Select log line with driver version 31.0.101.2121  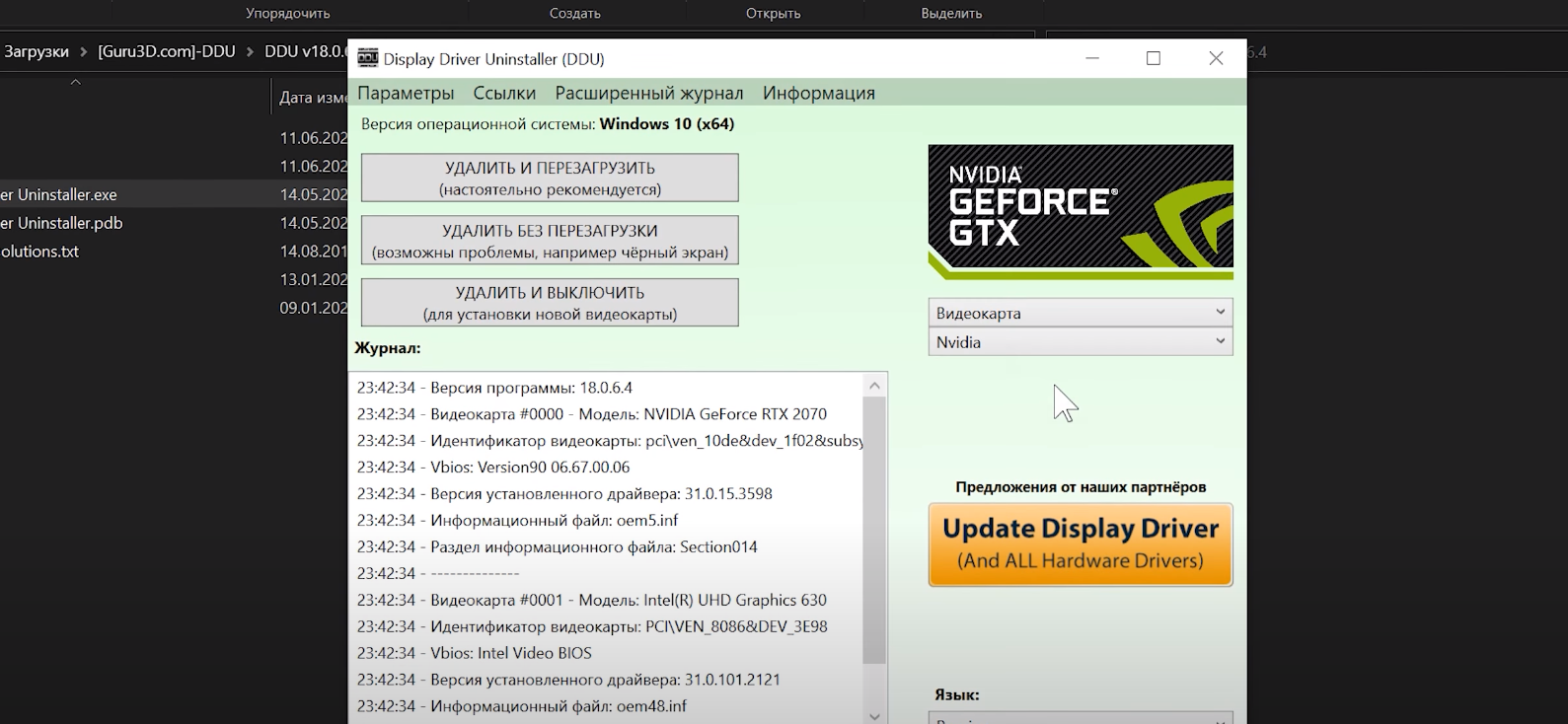click(568, 680)
